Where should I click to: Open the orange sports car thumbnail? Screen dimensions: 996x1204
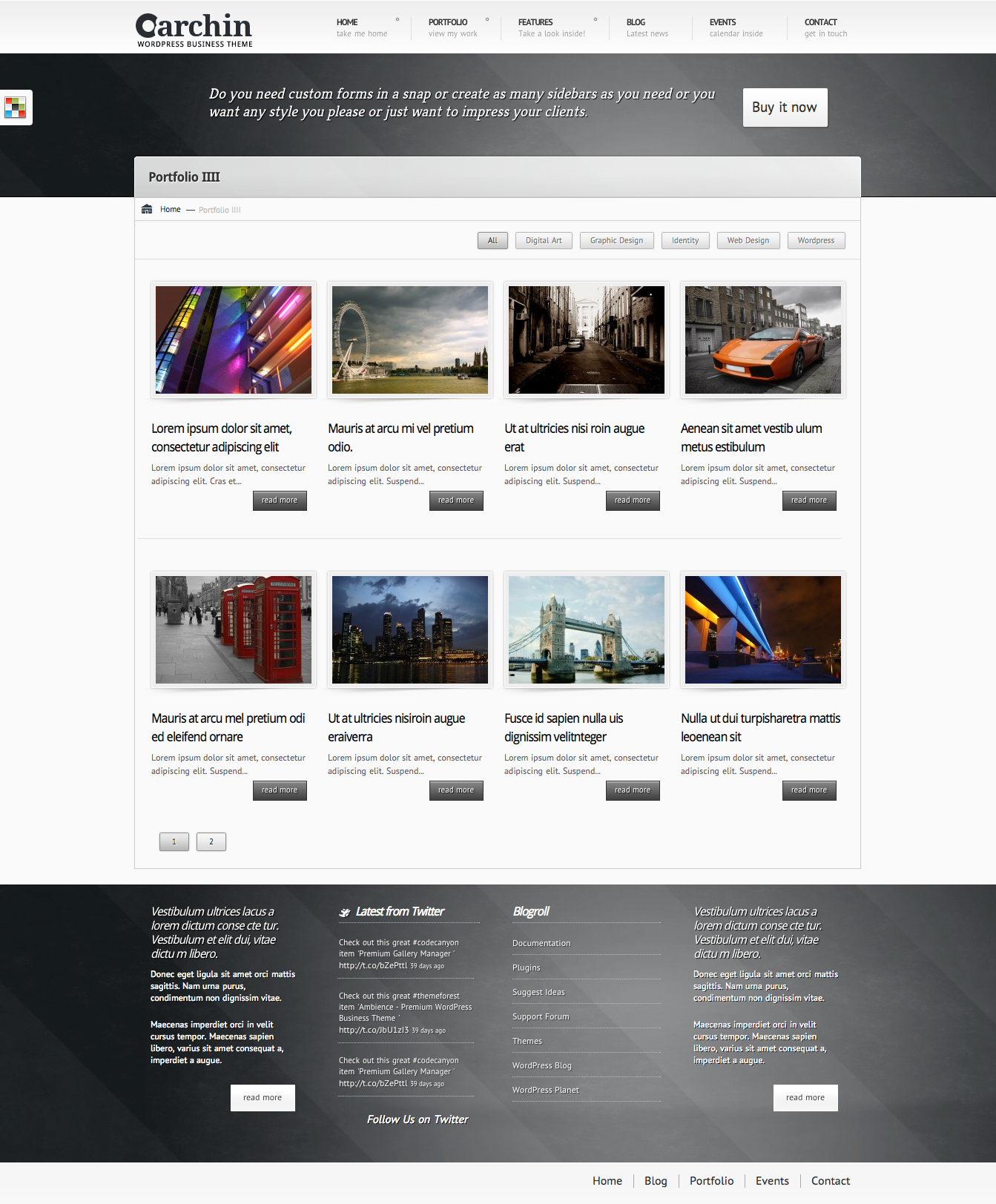(762, 340)
